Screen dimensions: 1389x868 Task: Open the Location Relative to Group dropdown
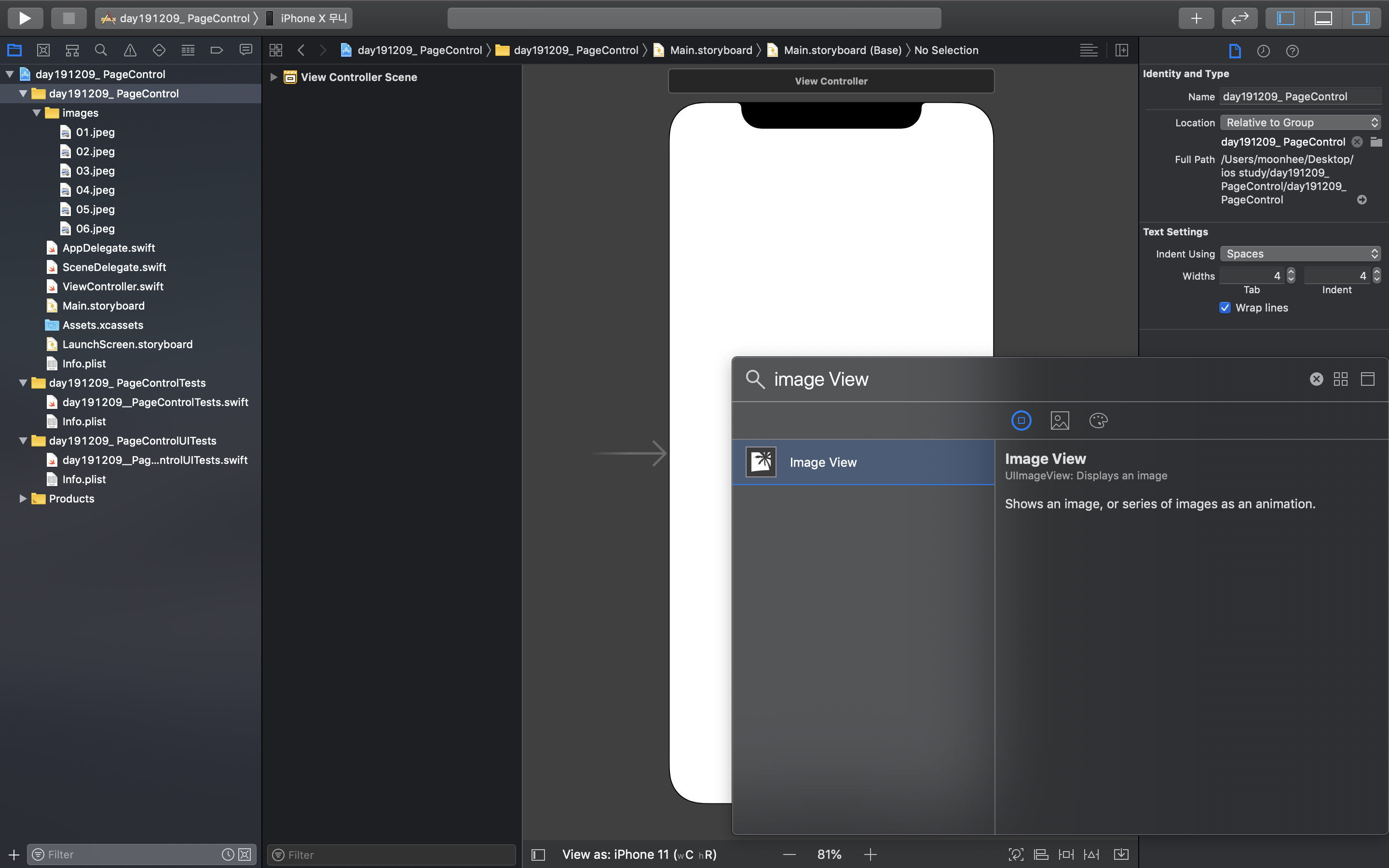[x=1300, y=122]
